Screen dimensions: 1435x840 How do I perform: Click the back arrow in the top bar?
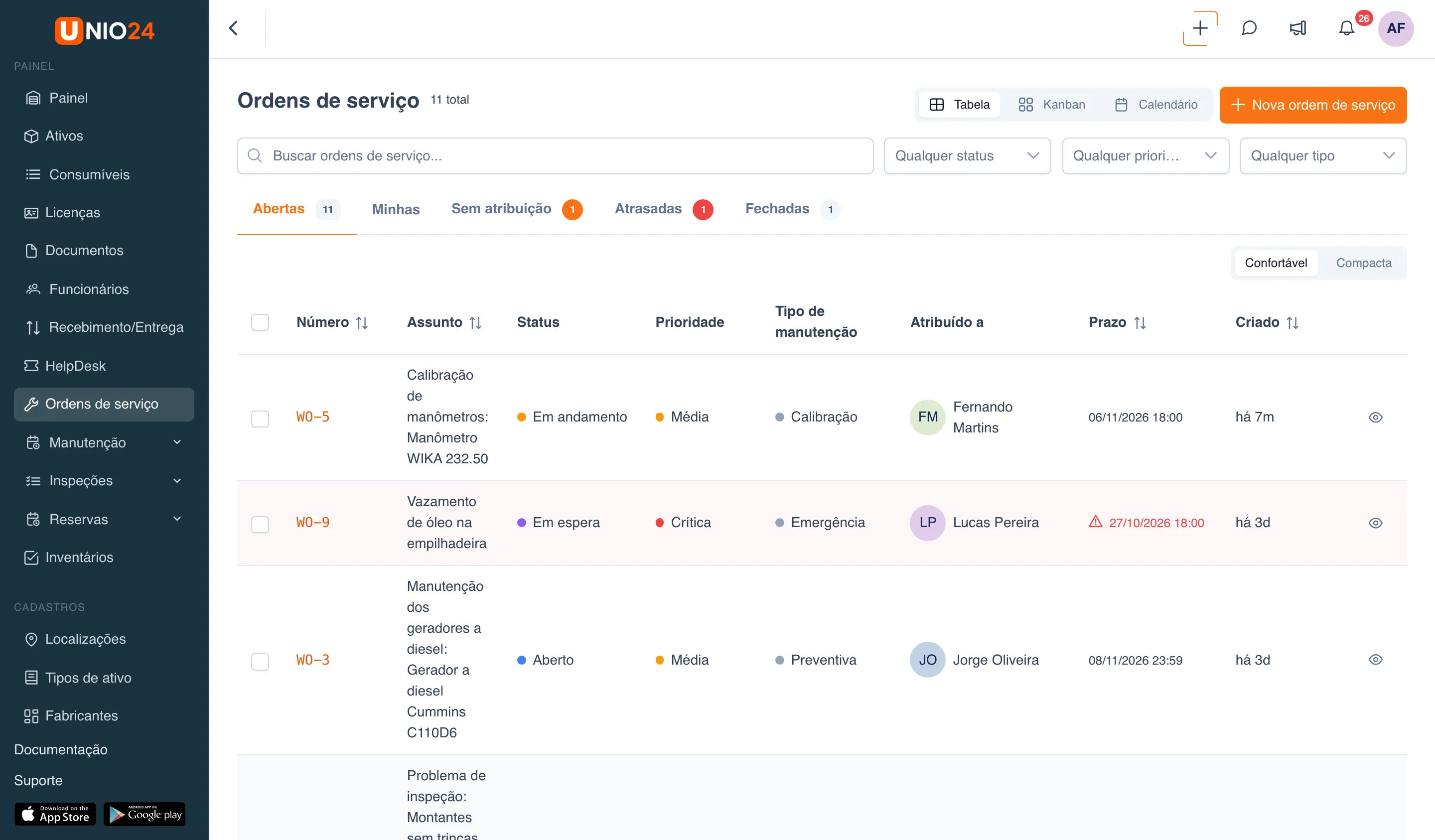(234, 28)
